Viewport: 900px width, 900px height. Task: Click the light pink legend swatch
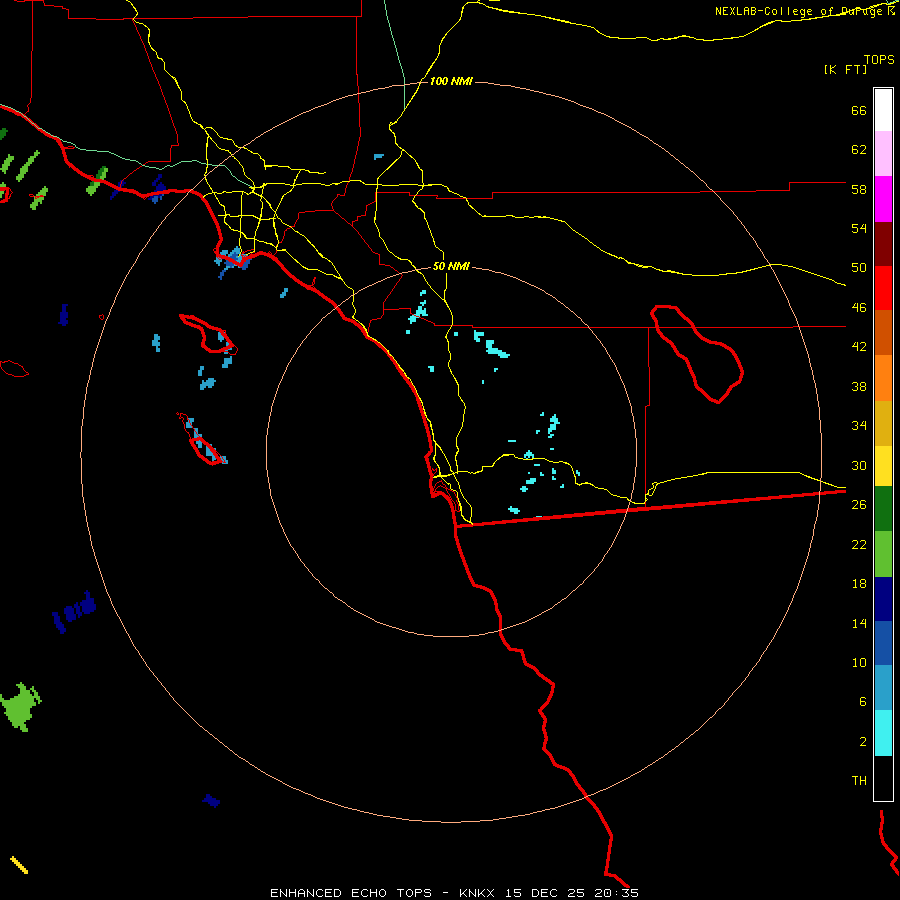[883, 153]
